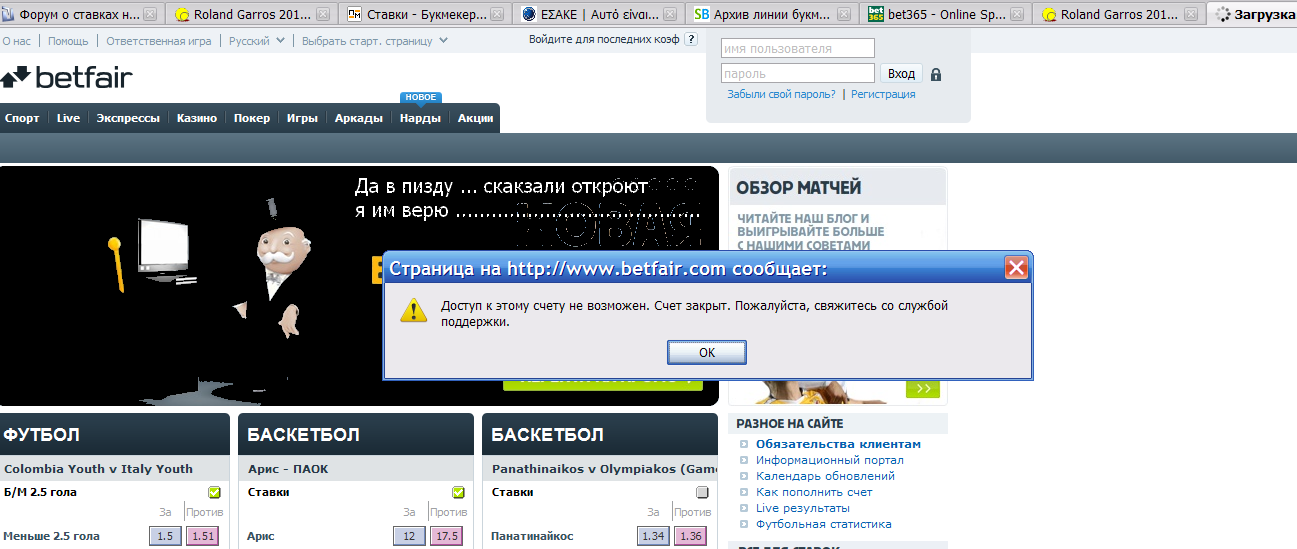The width and height of the screenshot is (1297, 549).
Task: Open the Игры menu item
Action: [x=302, y=118]
